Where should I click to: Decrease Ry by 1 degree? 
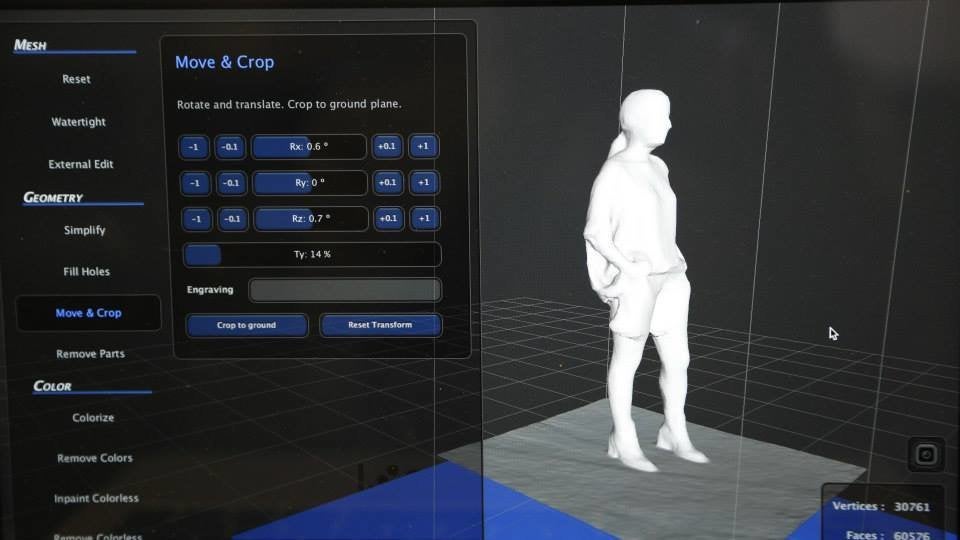(195, 183)
